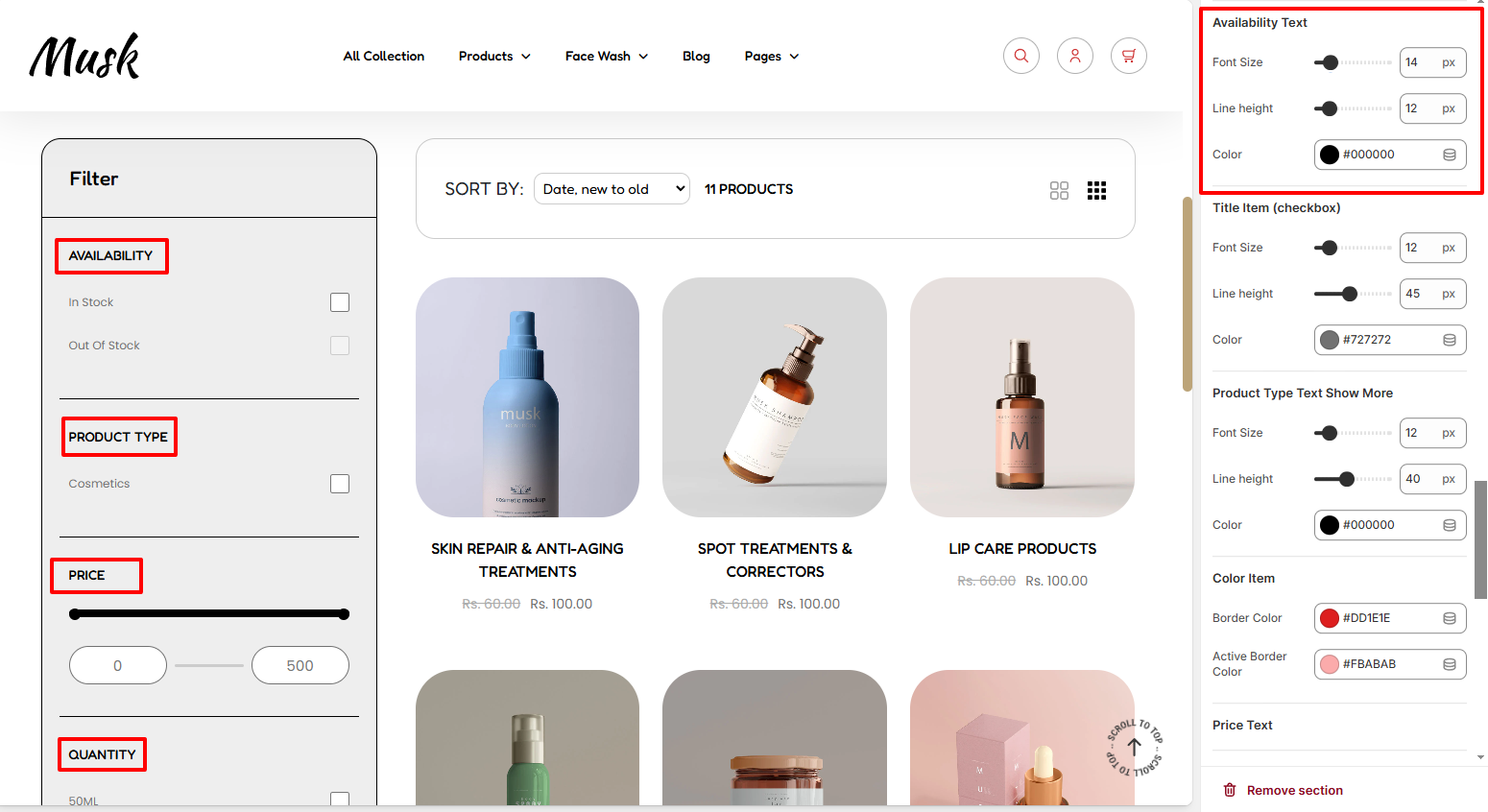
Task: Click the M-labeled spray bottle image
Action: pyautogui.click(x=1022, y=397)
